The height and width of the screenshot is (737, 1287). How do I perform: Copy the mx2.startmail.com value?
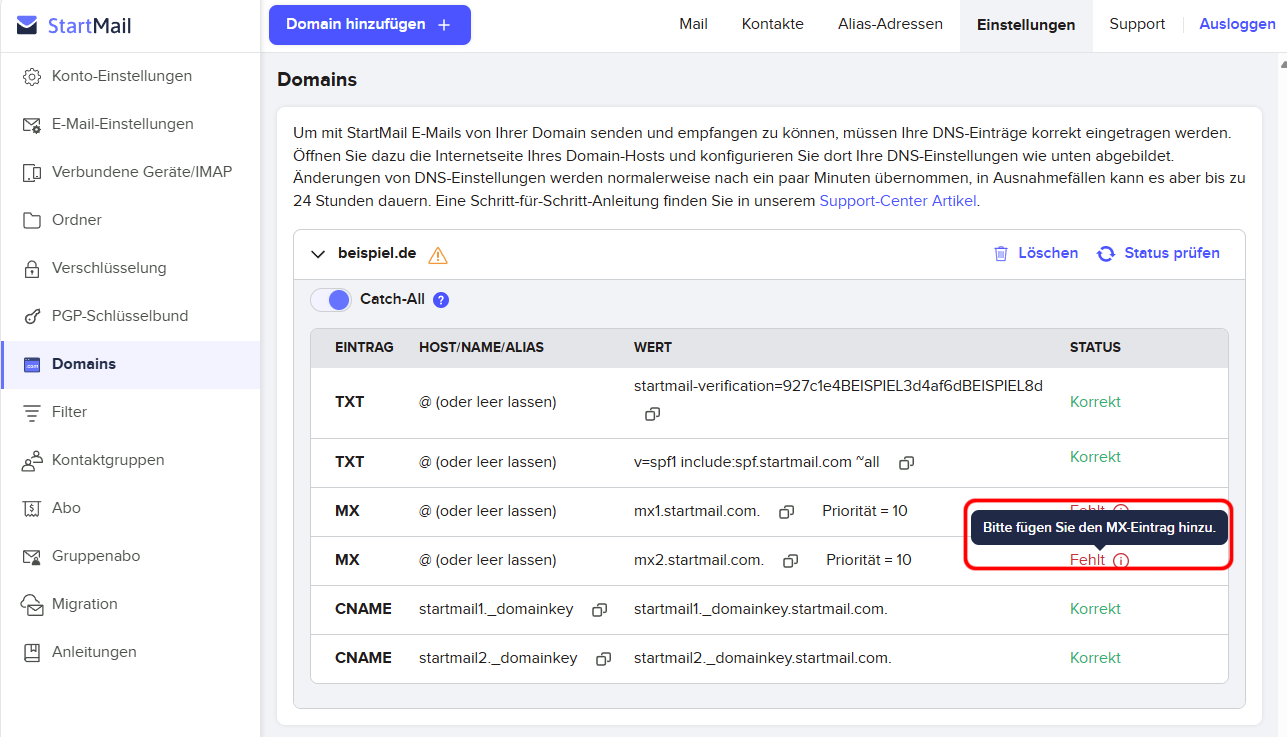click(x=790, y=561)
